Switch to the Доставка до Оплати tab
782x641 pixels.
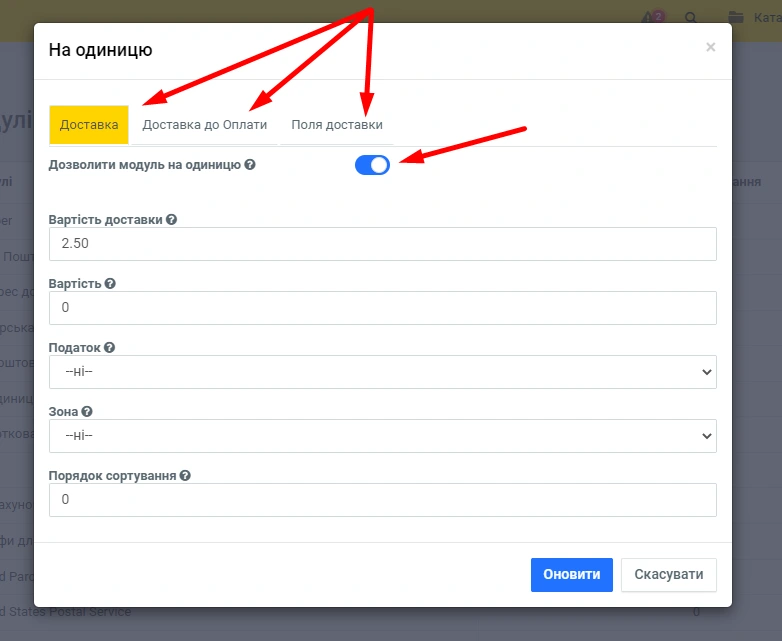click(204, 125)
